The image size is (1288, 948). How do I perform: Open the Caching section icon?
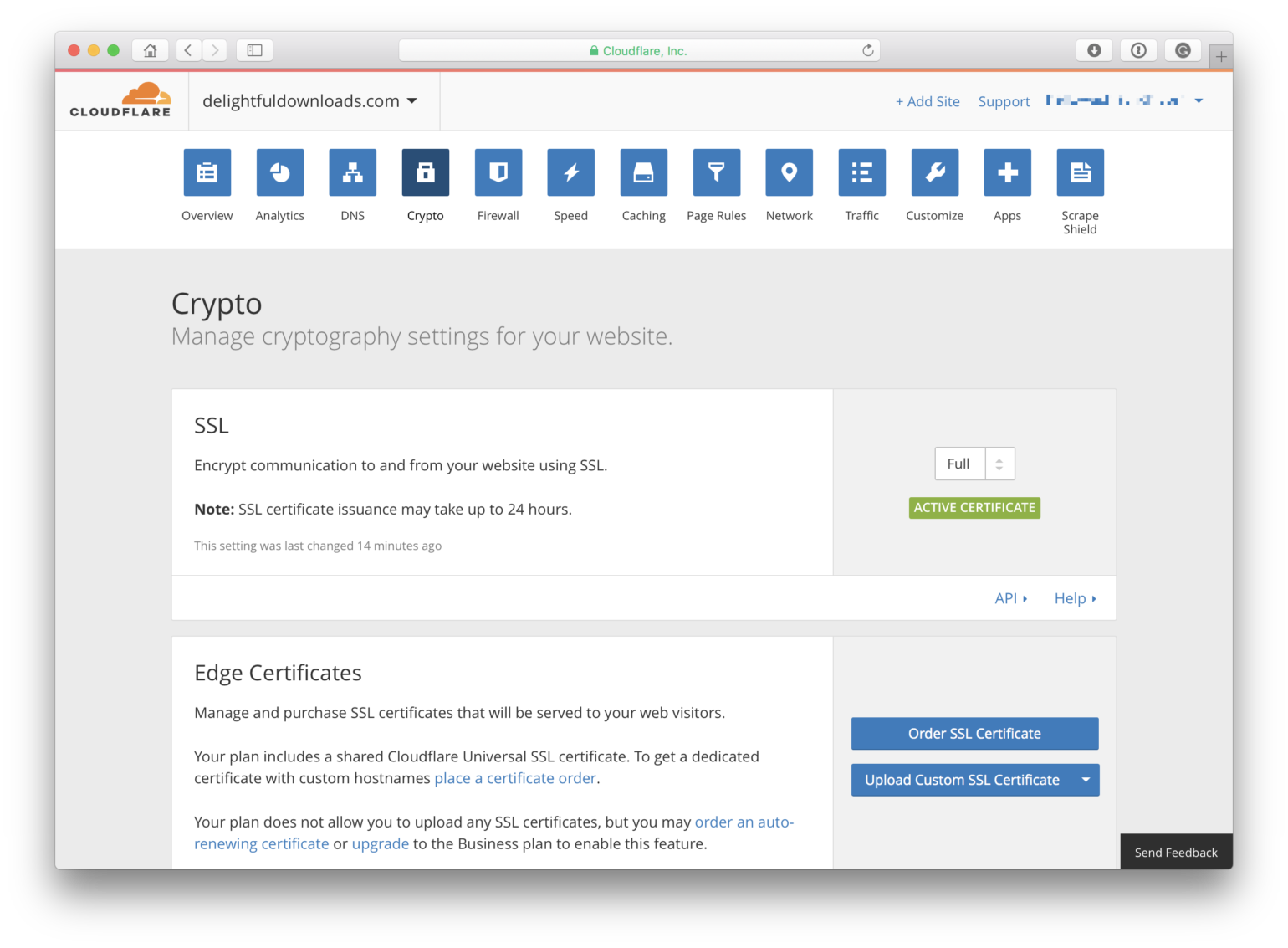tap(643, 172)
